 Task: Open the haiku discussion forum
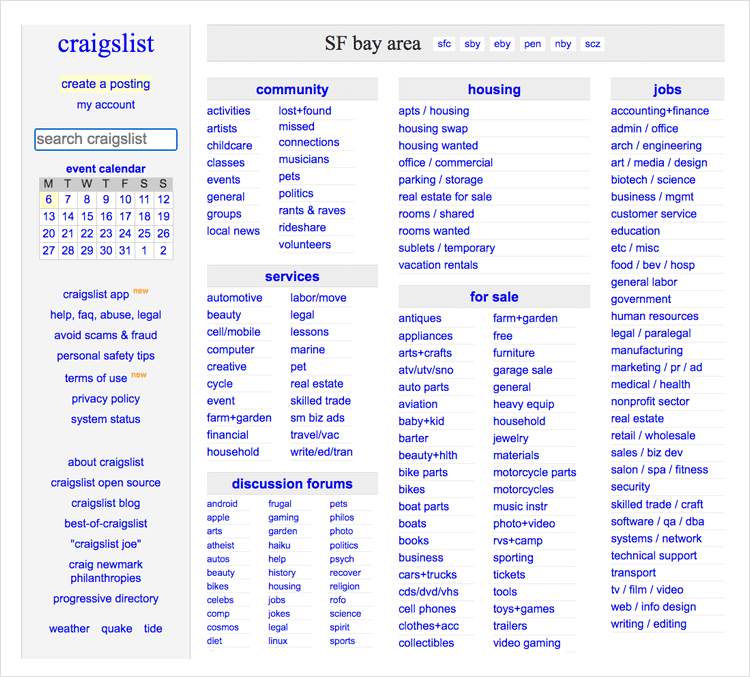[279, 545]
